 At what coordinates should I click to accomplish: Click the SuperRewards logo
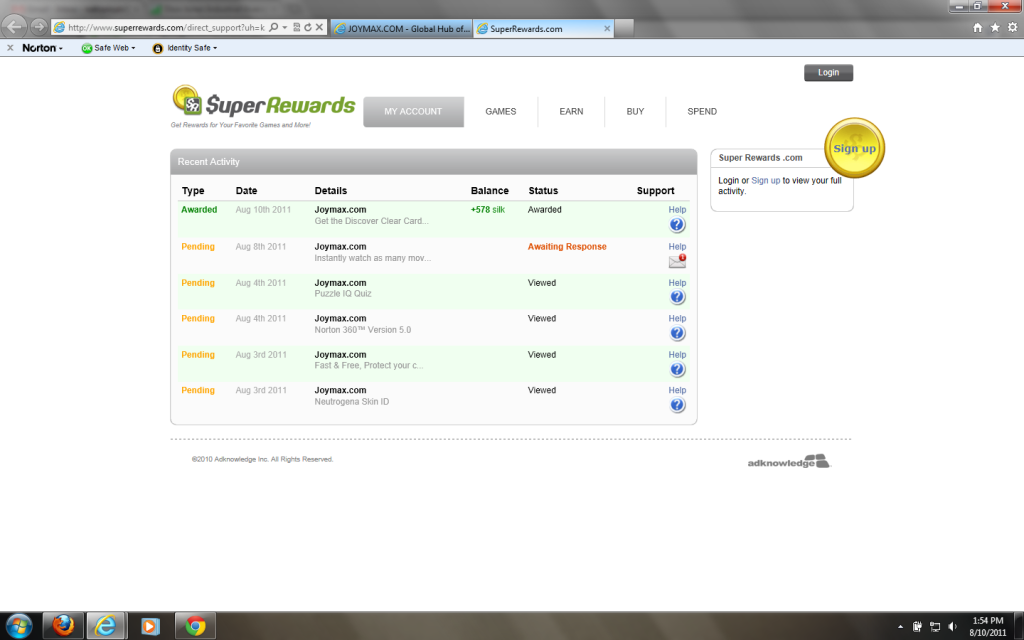(x=263, y=106)
